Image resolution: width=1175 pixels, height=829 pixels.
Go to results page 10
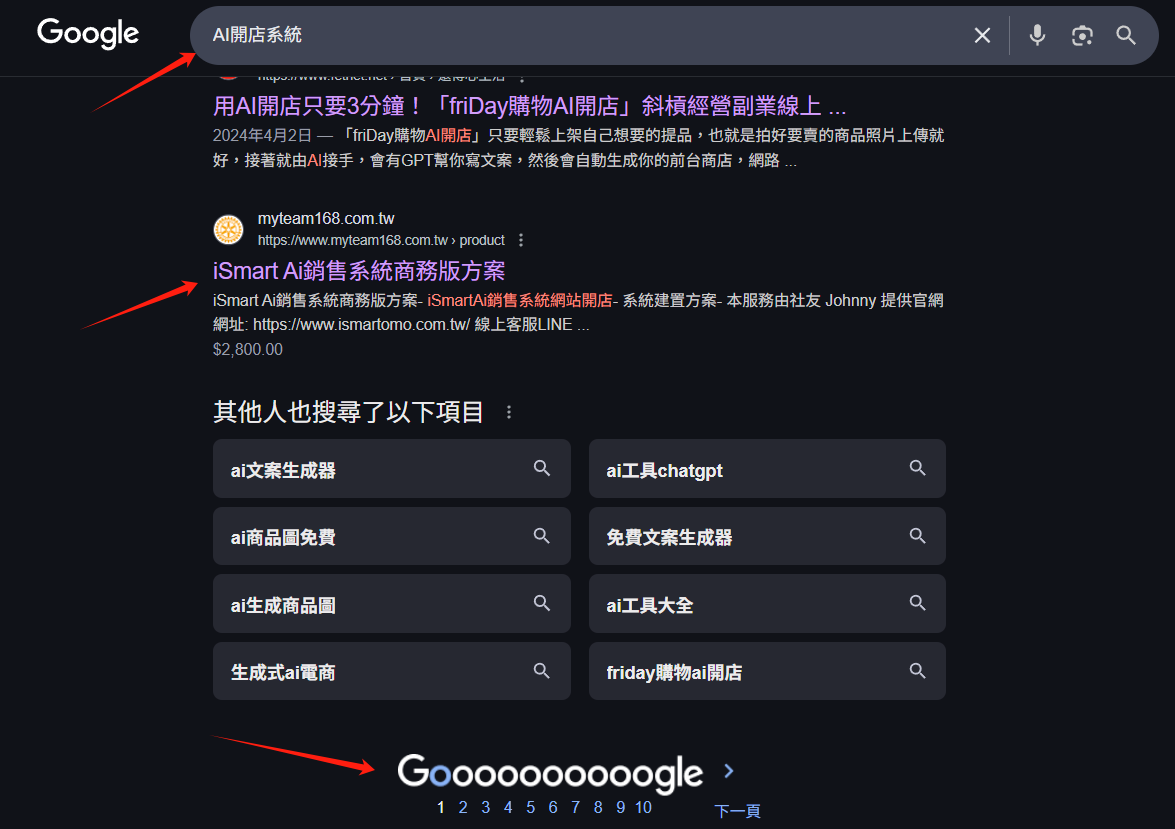click(x=644, y=808)
